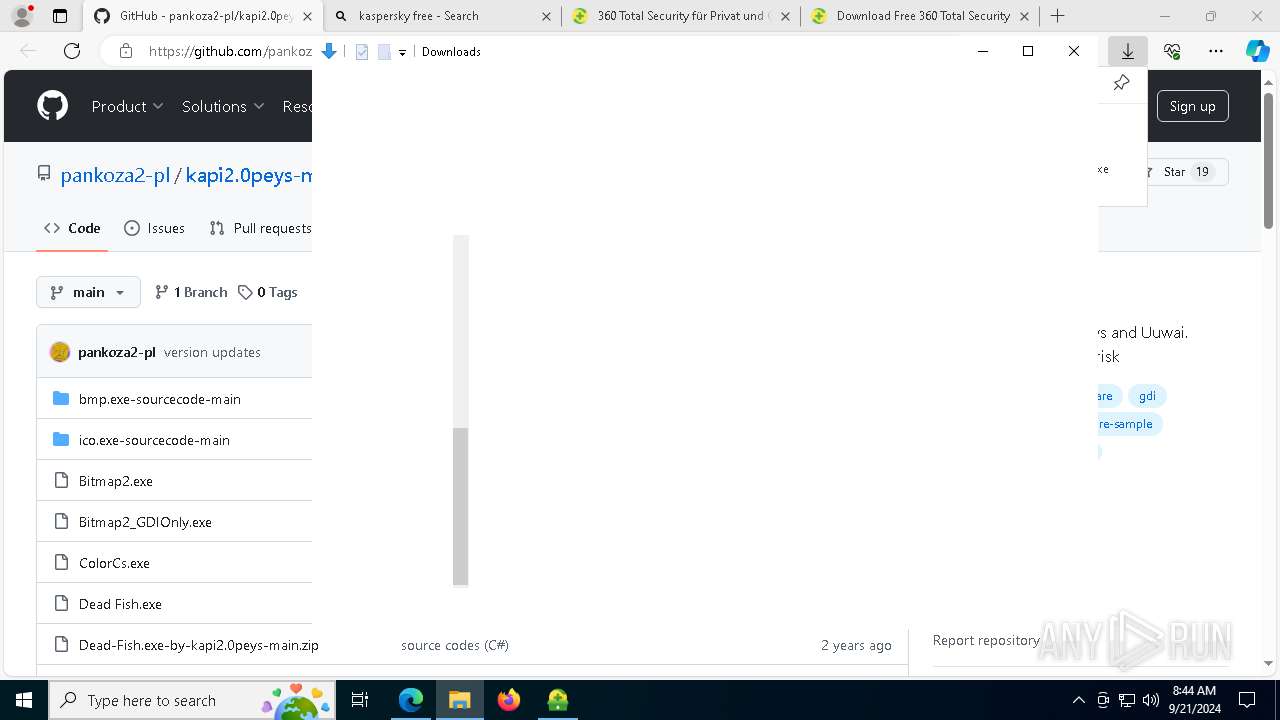
Task: Switch to Download Free 360 Total Security tab
Action: point(920,16)
